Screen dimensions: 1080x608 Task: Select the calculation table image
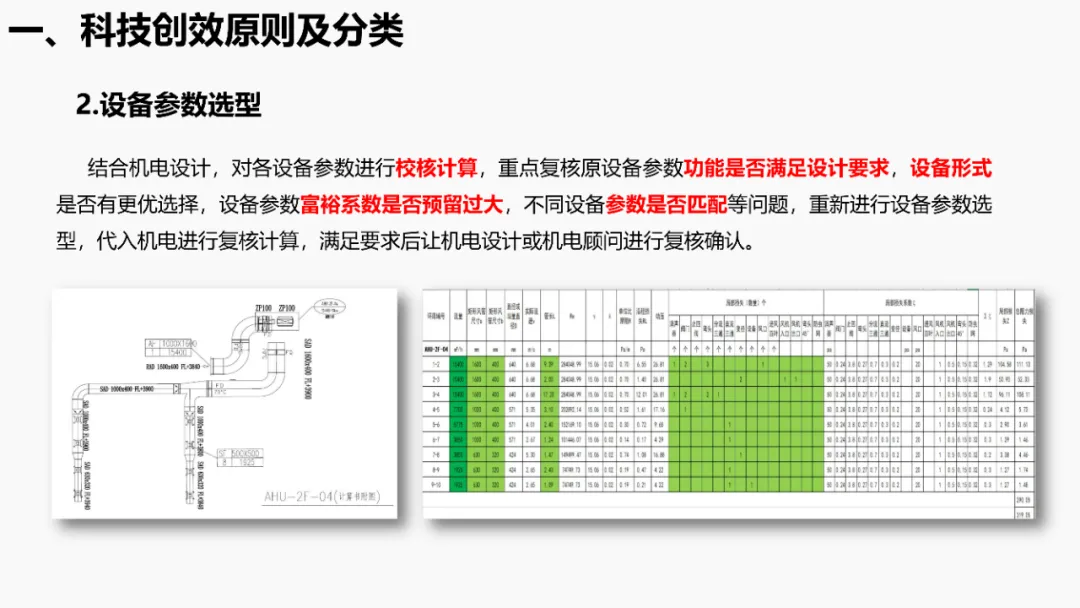tap(729, 403)
